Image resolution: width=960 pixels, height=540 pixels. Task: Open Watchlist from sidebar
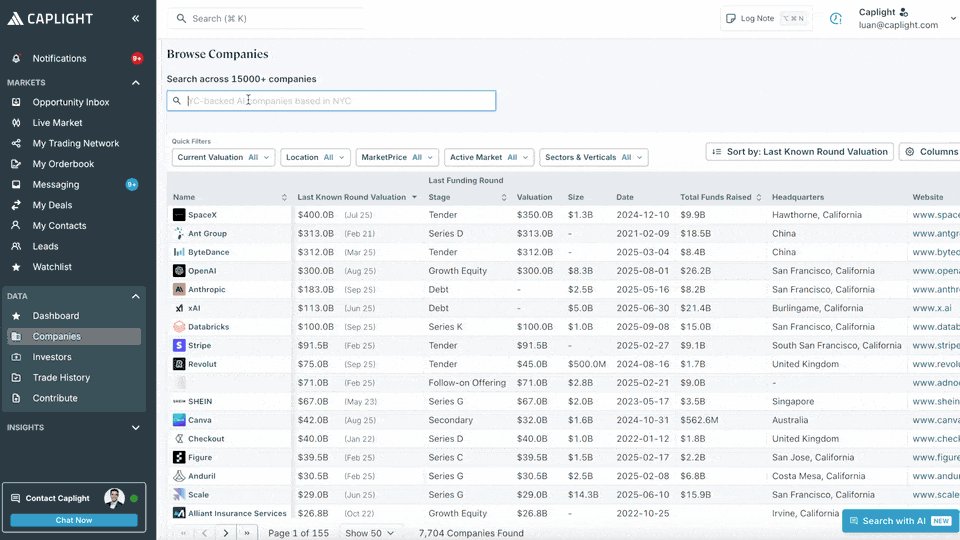coord(52,267)
